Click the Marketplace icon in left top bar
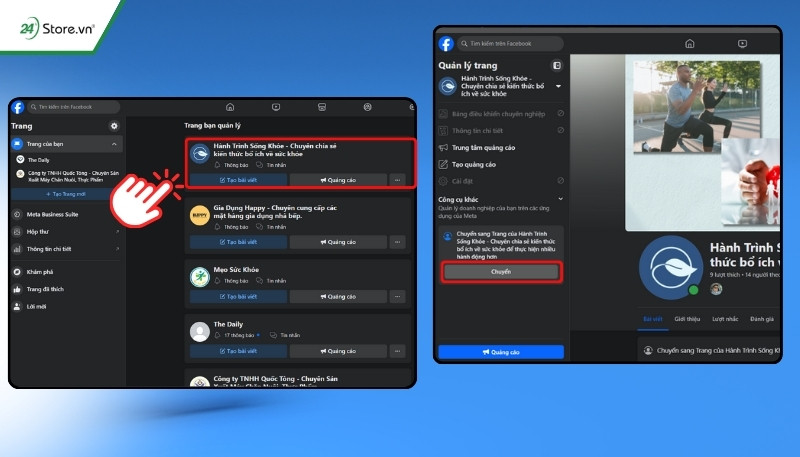Image resolution: width=800 pixels, height=457 pixels. tap(322, 107)
